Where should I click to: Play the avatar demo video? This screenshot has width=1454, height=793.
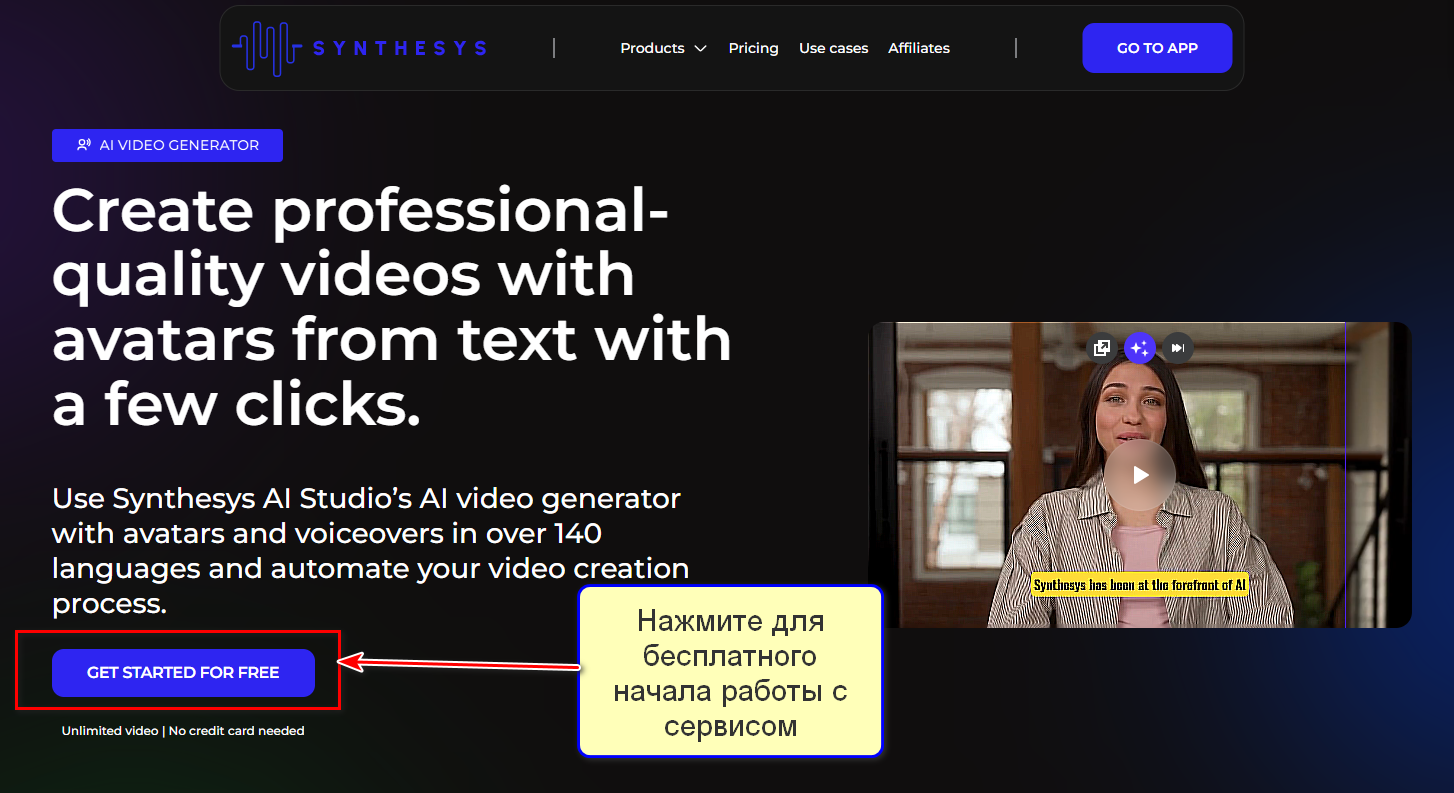point(1140,475)
